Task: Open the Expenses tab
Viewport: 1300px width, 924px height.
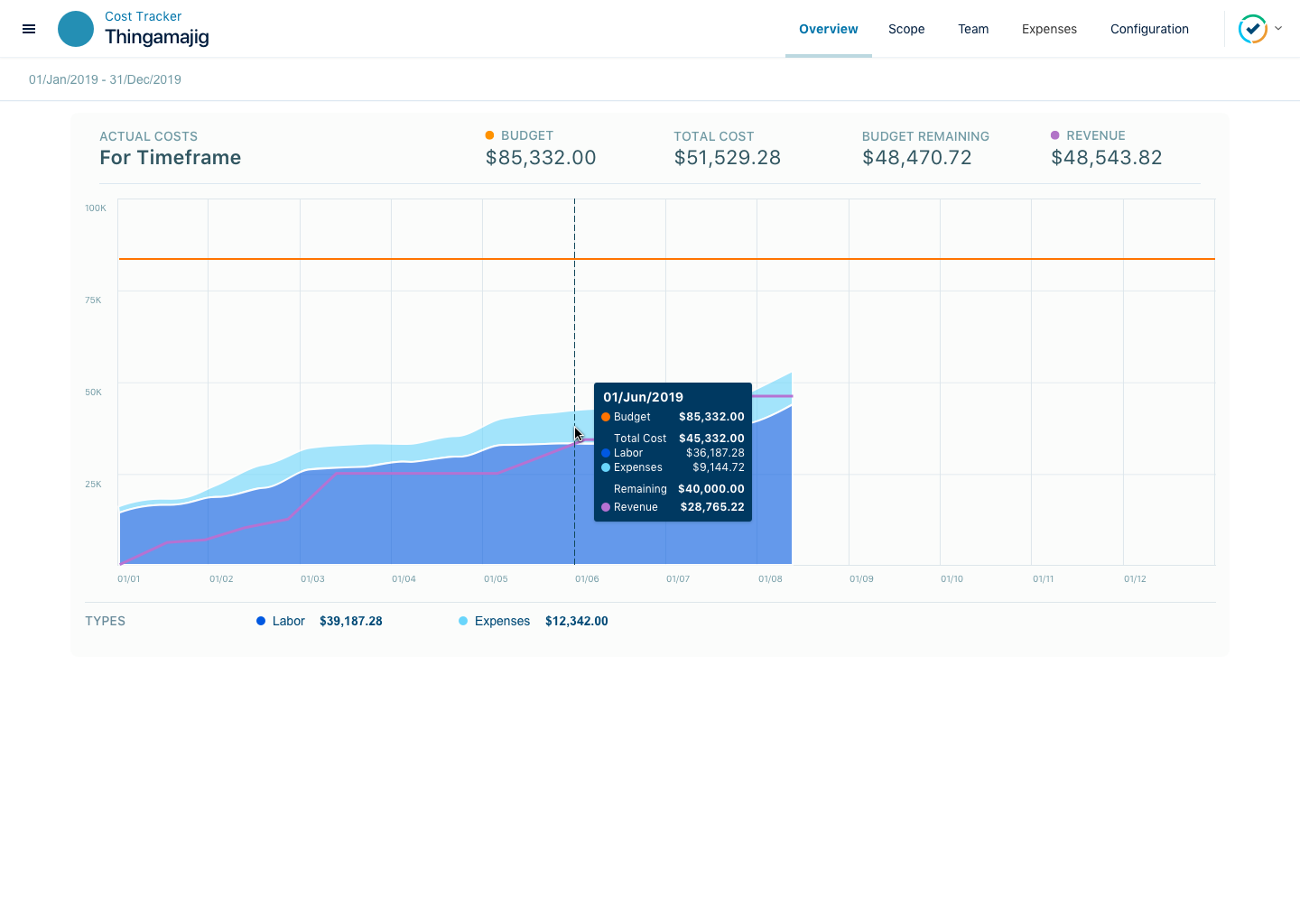Action: [1049, 29]
